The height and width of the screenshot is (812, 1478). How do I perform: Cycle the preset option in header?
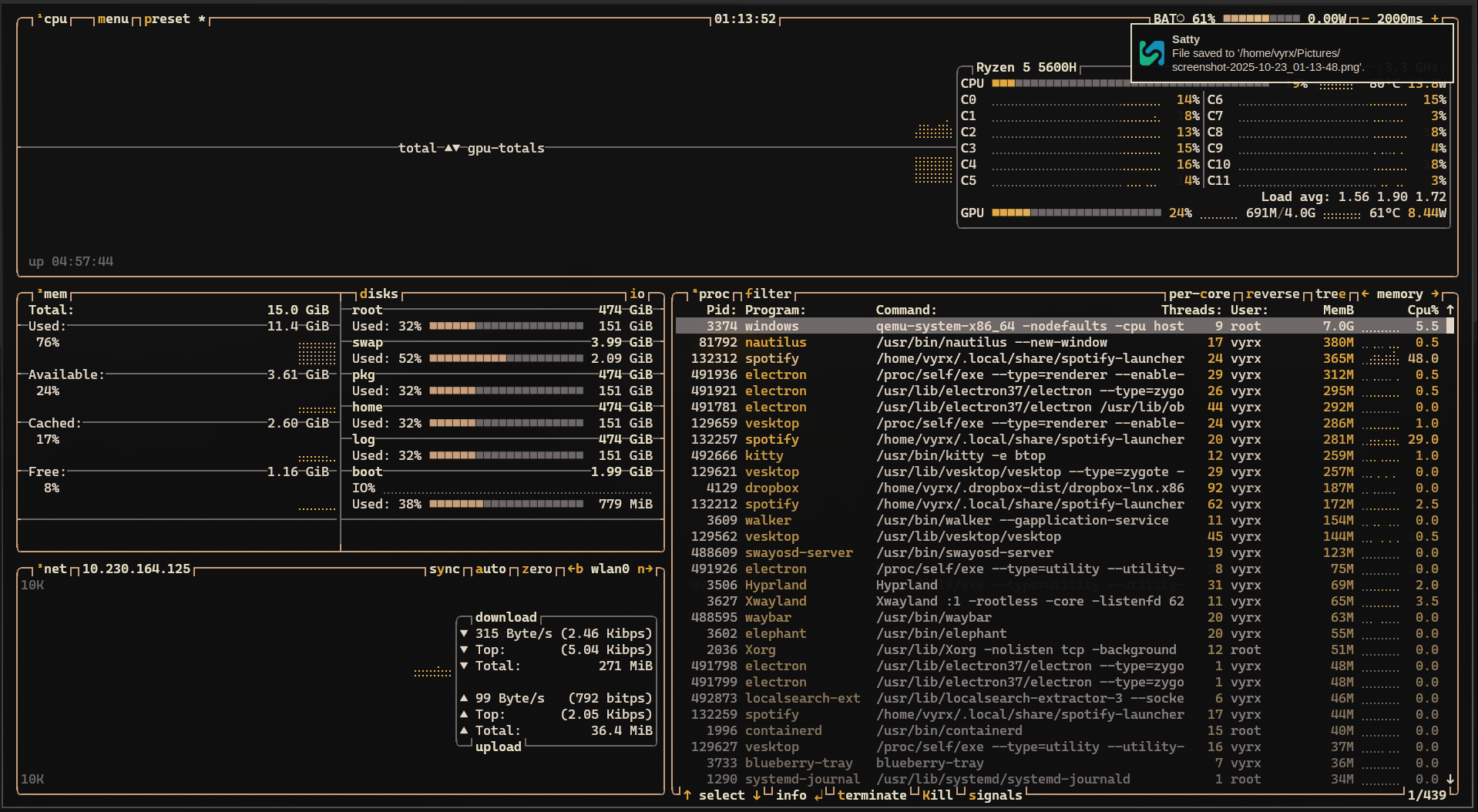click(x=174, y=19)
